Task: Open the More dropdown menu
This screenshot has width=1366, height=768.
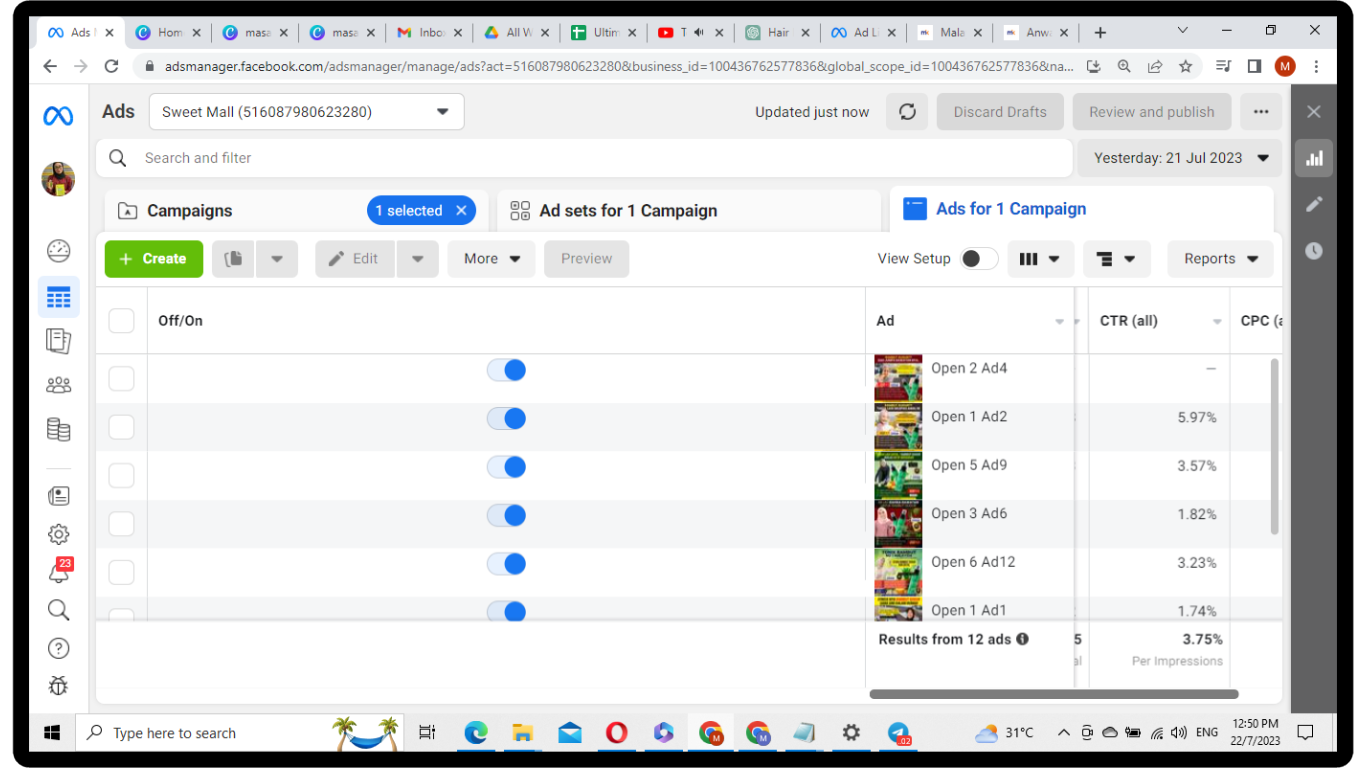Action: pos(491,258)
